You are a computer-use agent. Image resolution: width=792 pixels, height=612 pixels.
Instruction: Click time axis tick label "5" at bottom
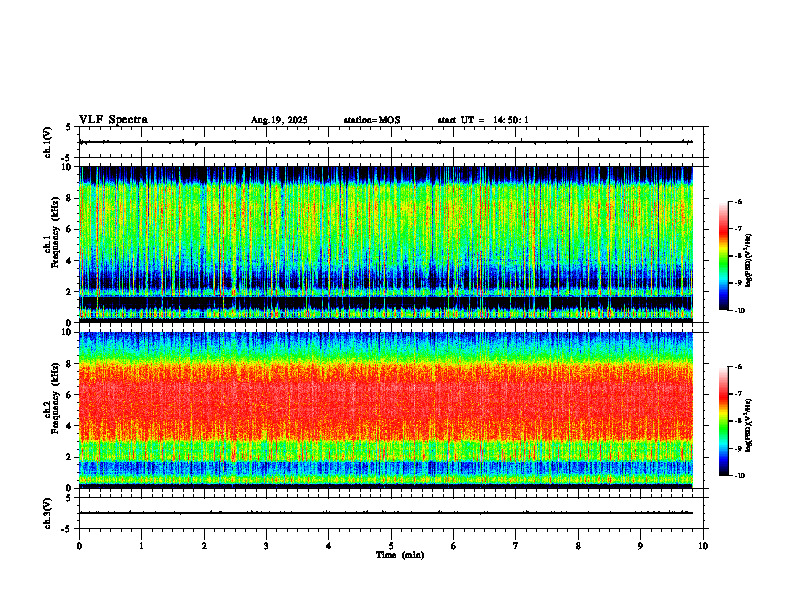coord(391,546)
